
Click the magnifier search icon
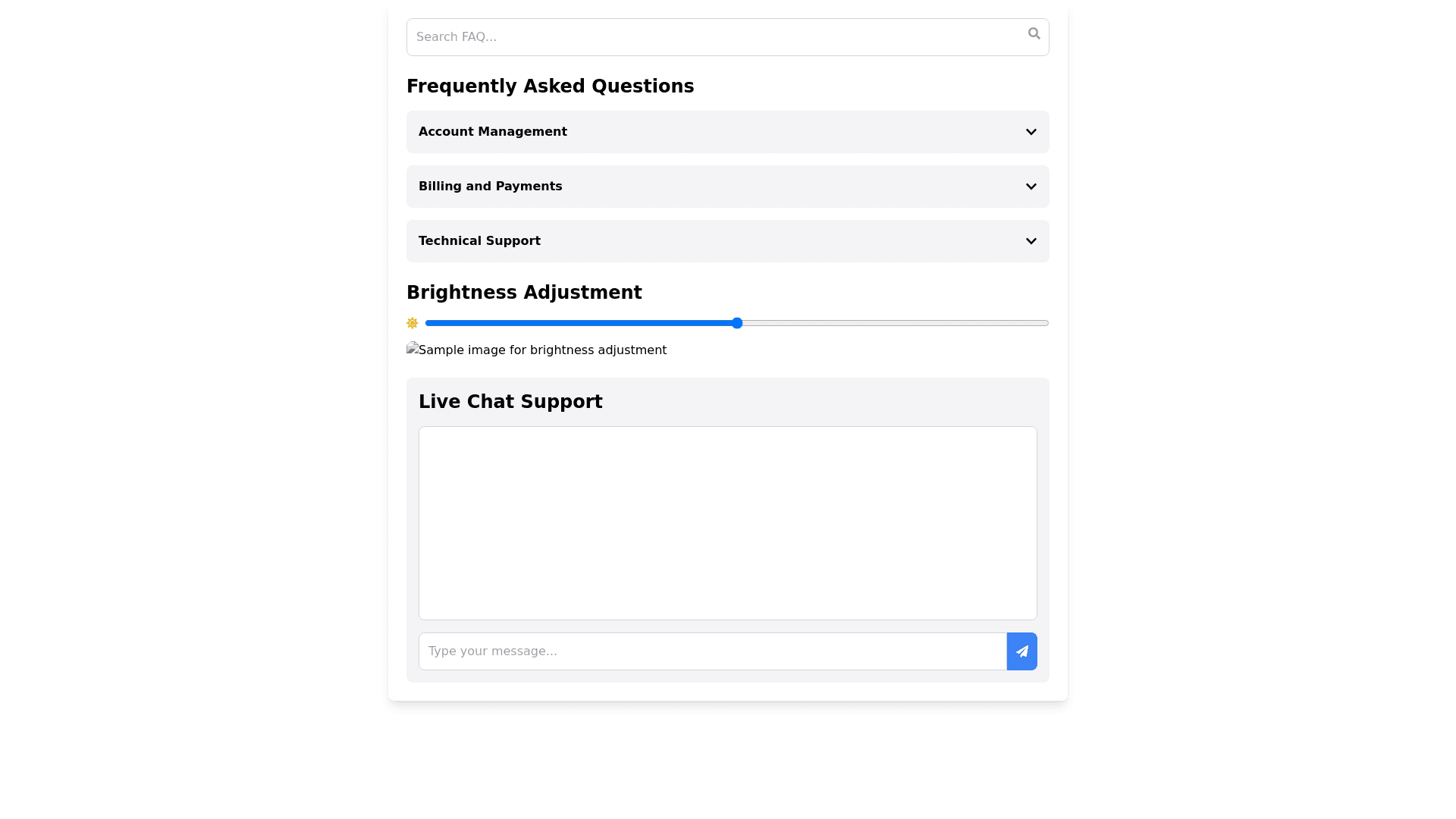click(x=1034, y=33)
